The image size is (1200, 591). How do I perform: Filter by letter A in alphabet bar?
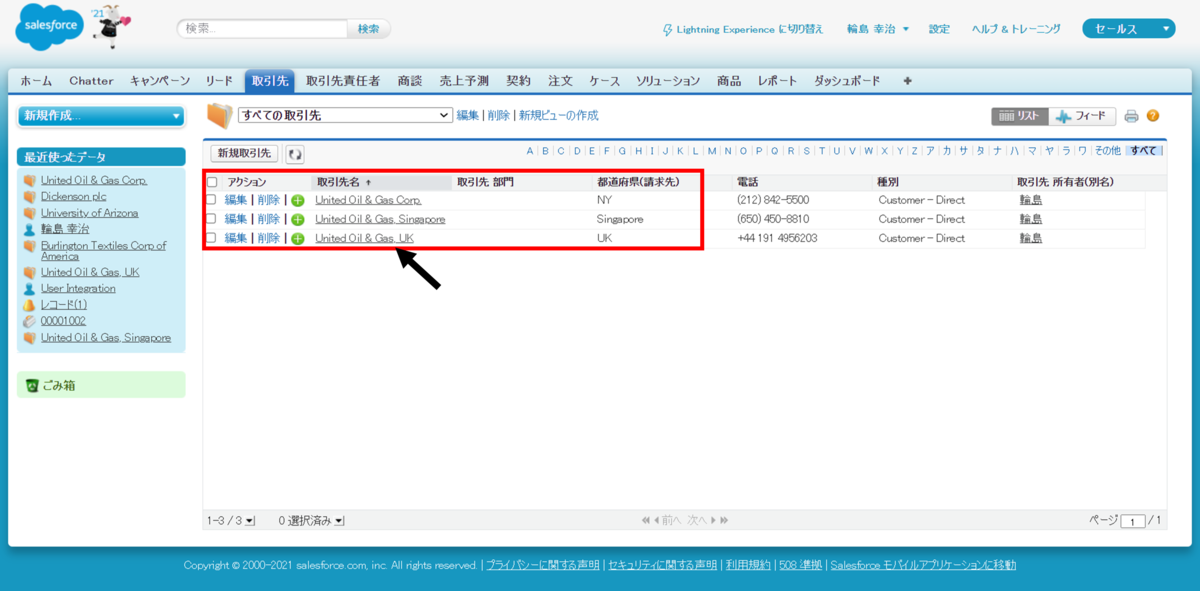click(530, 151)
